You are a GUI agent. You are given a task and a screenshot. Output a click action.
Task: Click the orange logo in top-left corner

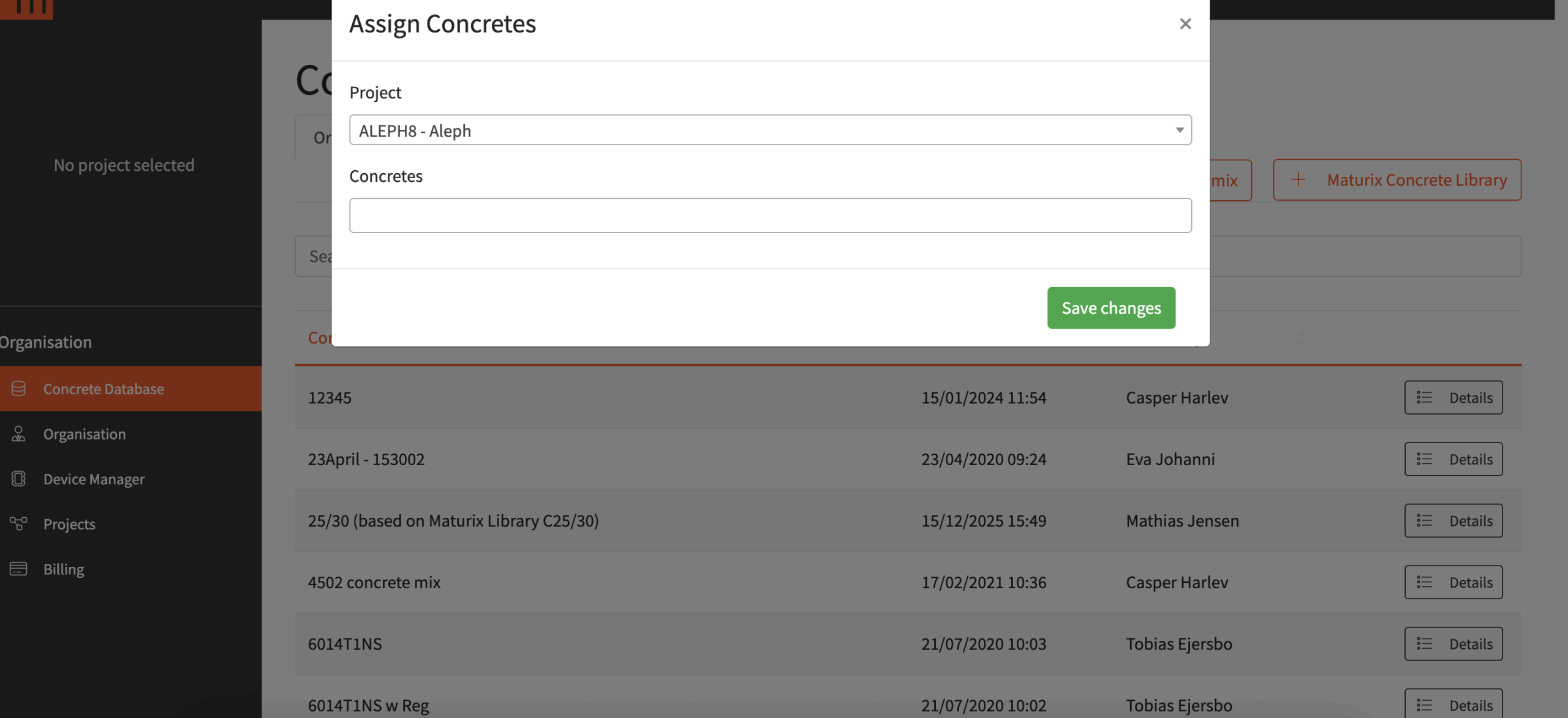(26, 9)
